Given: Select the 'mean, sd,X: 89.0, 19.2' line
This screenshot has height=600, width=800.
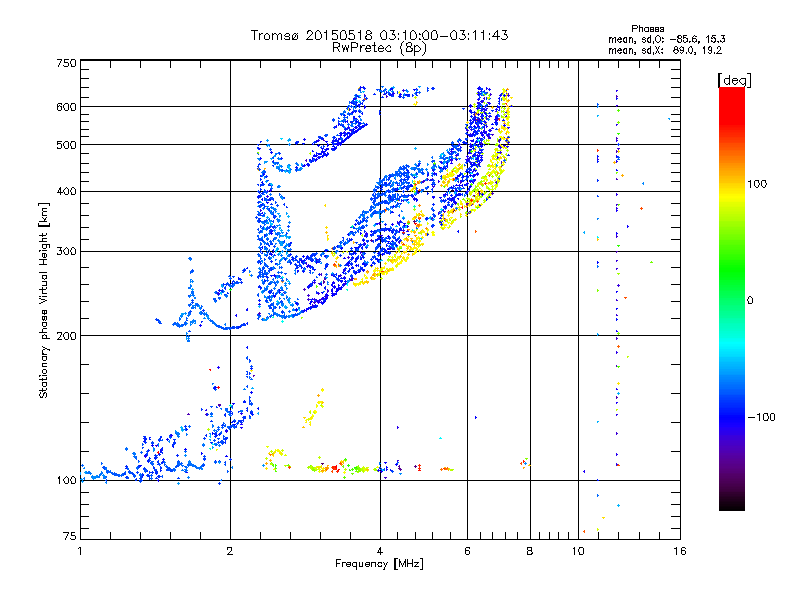Looking at the screenshot, I should pyautogui.click(x=665, y=51).
